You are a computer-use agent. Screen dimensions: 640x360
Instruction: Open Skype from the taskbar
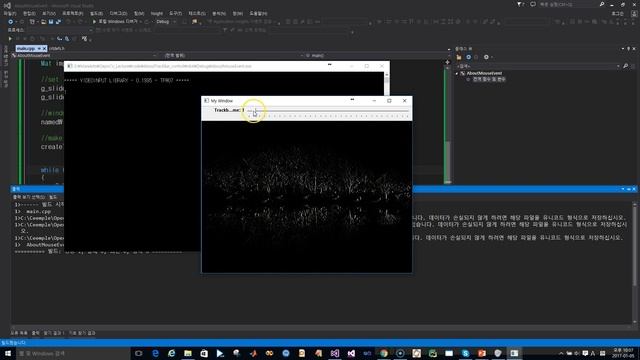pyautogui.click(x=465, y=353)
